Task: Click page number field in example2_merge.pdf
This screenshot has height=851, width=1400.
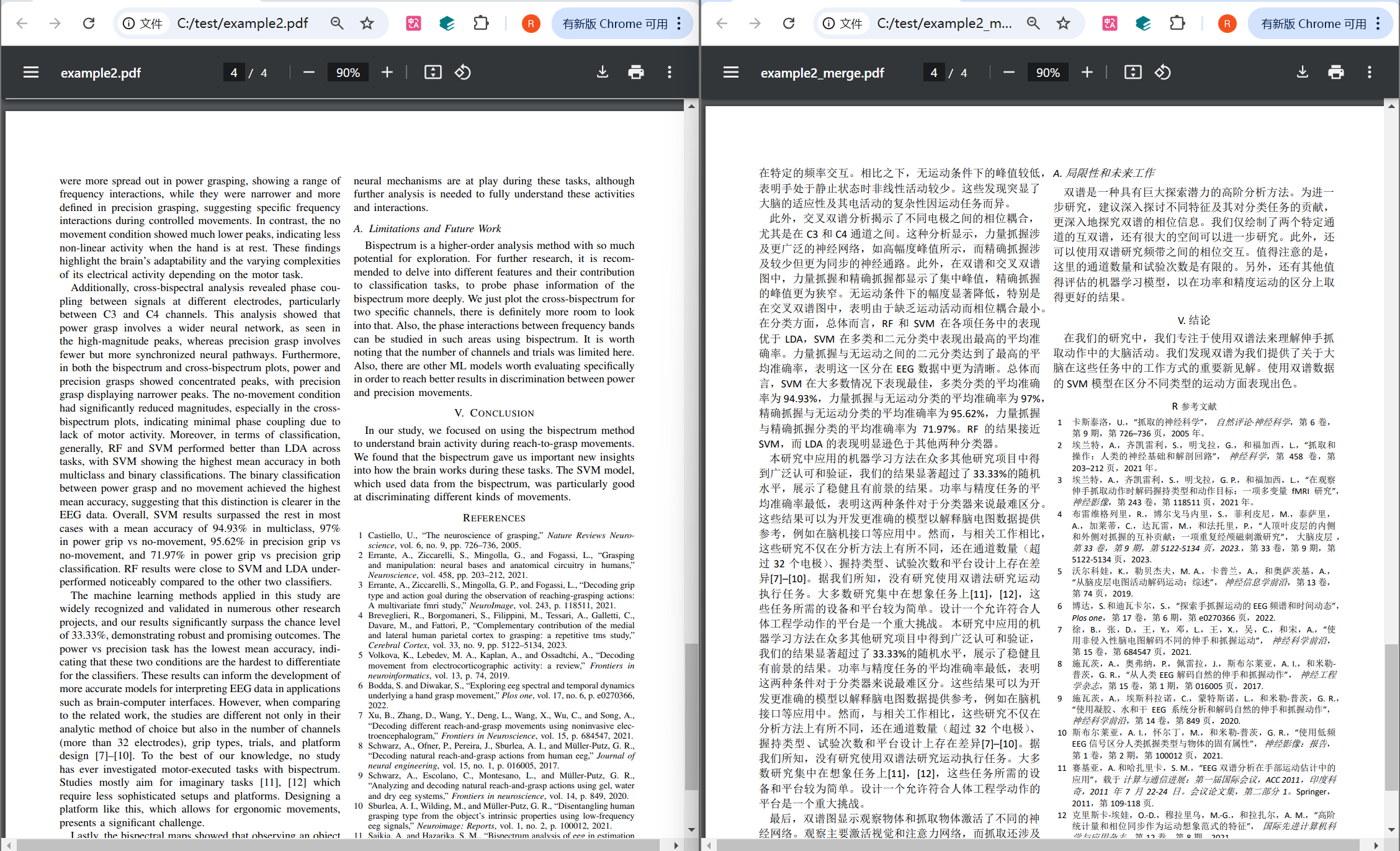Action: coord(933,73)
